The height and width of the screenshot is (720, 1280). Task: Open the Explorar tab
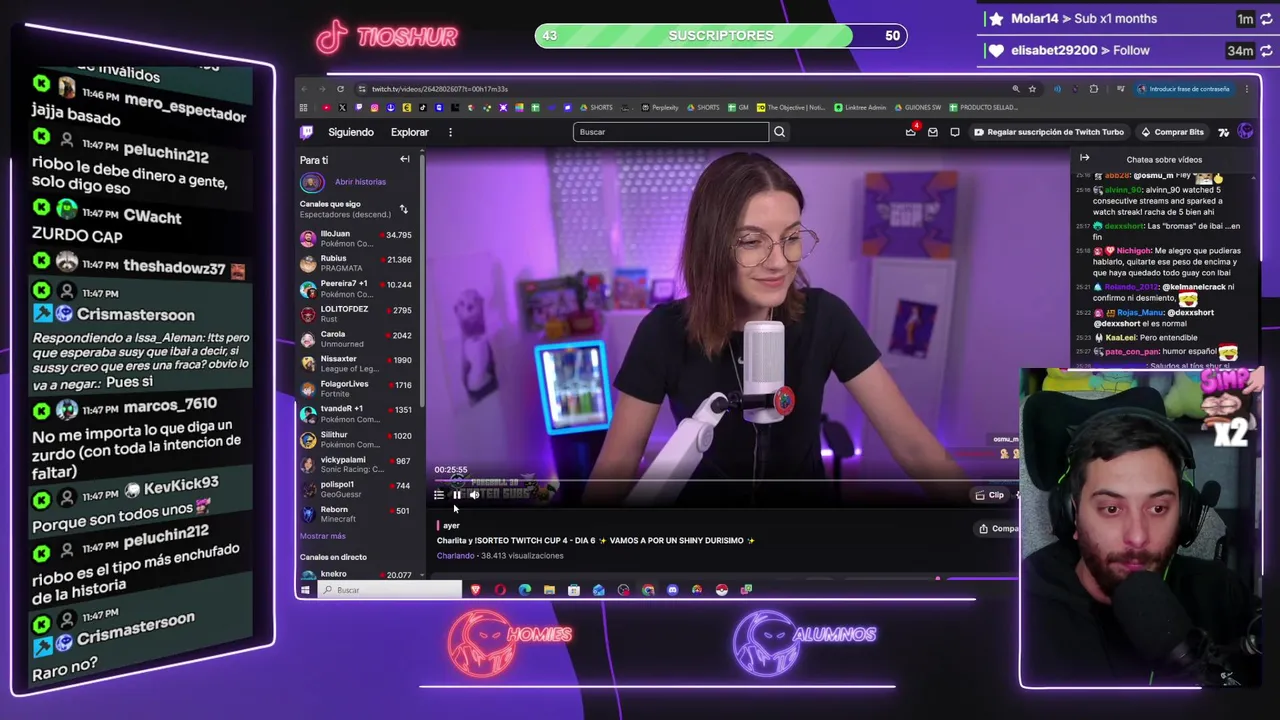pyautogui.click(x=409, y=132)
